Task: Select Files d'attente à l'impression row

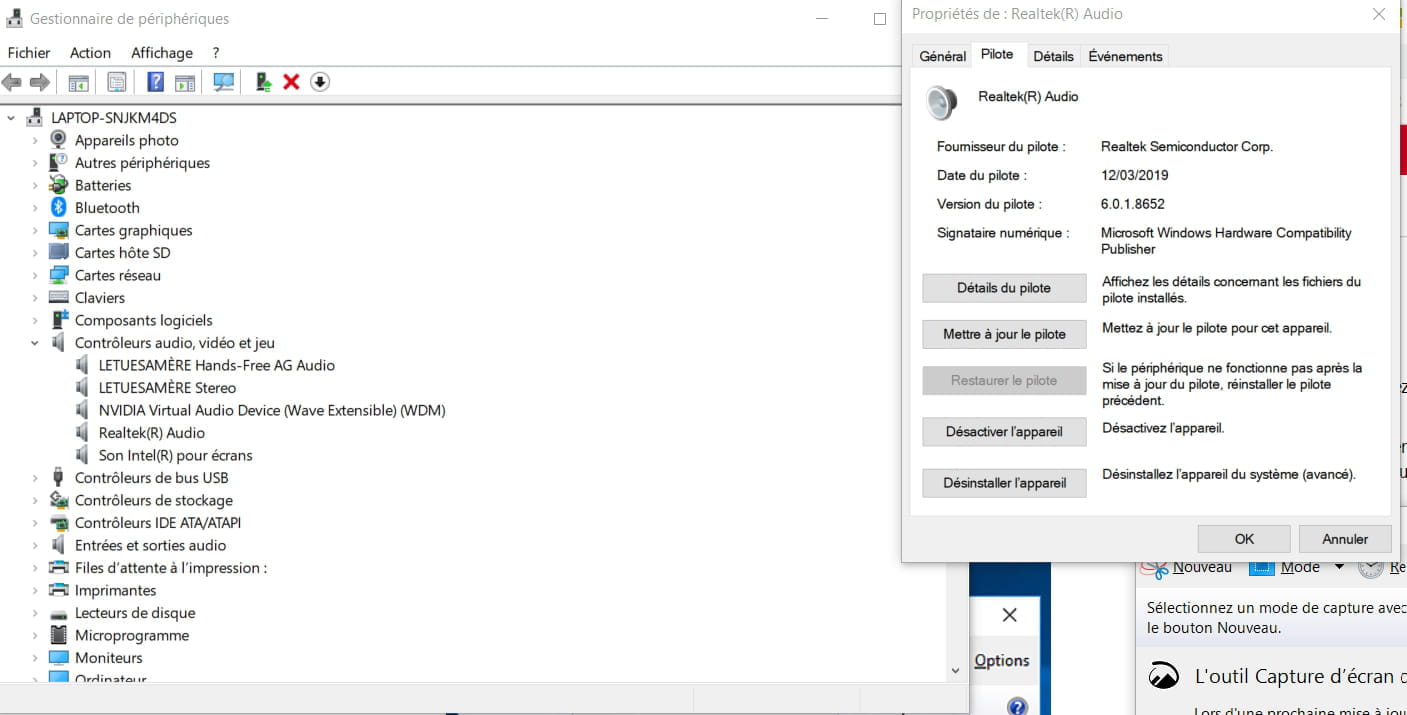Action: click(x=171, y=568)
